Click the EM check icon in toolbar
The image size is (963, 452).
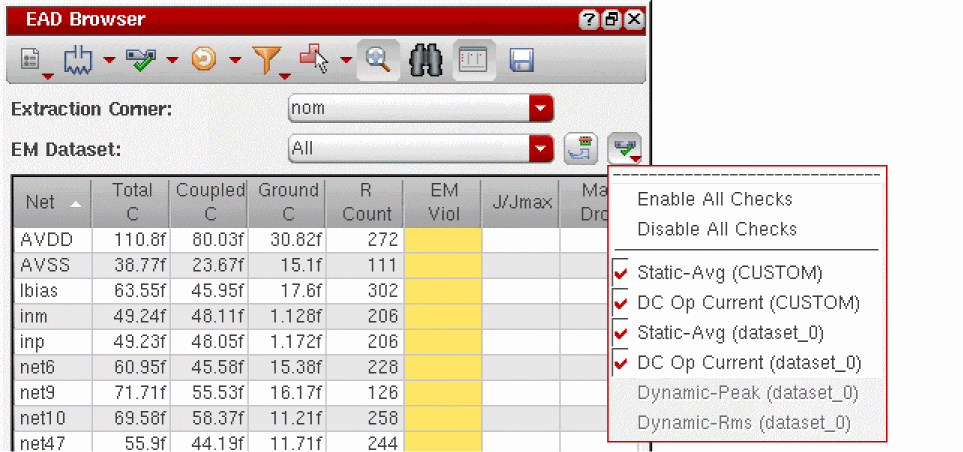(141, 60)
